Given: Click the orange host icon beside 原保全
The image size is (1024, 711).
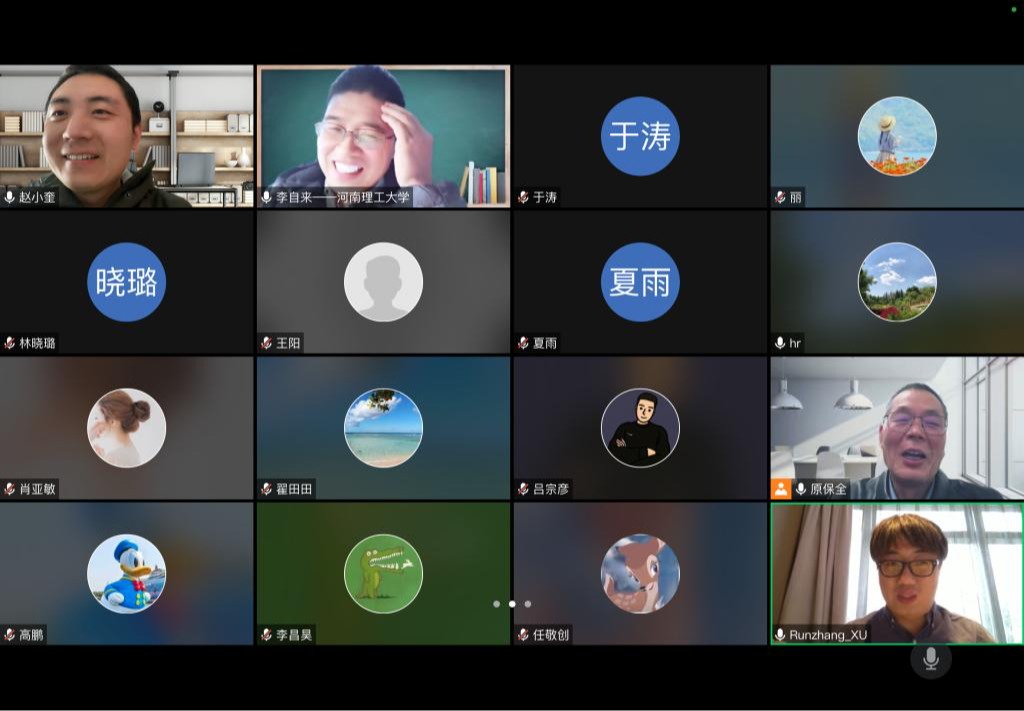Looking at the screenshot, I should click(781, 489).
